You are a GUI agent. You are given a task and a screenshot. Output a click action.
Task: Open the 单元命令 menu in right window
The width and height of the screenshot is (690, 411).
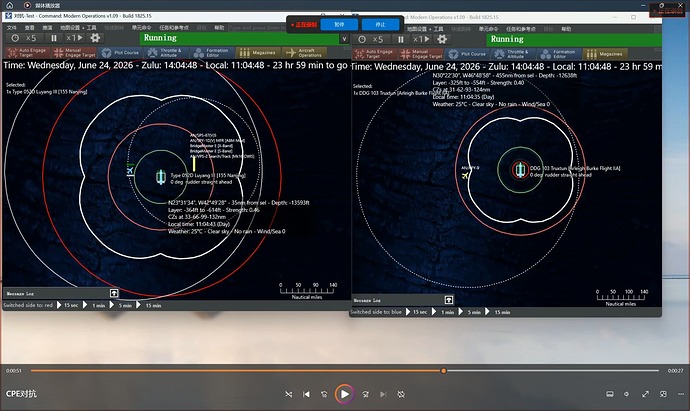coord(488,29)
